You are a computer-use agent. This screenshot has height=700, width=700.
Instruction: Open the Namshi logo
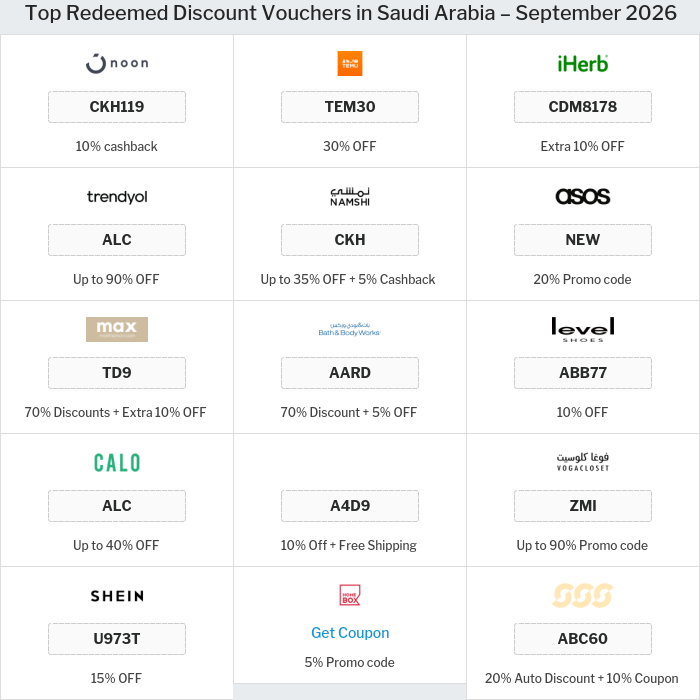(350, 196)
